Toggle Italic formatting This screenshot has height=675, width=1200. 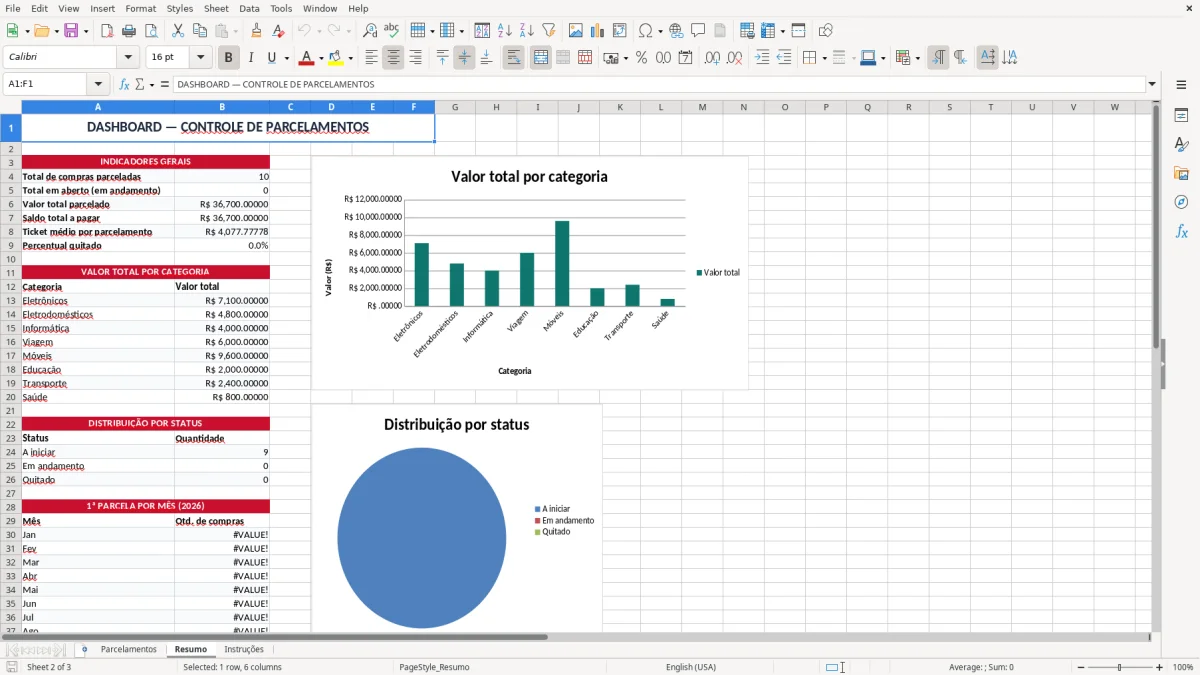250,58
